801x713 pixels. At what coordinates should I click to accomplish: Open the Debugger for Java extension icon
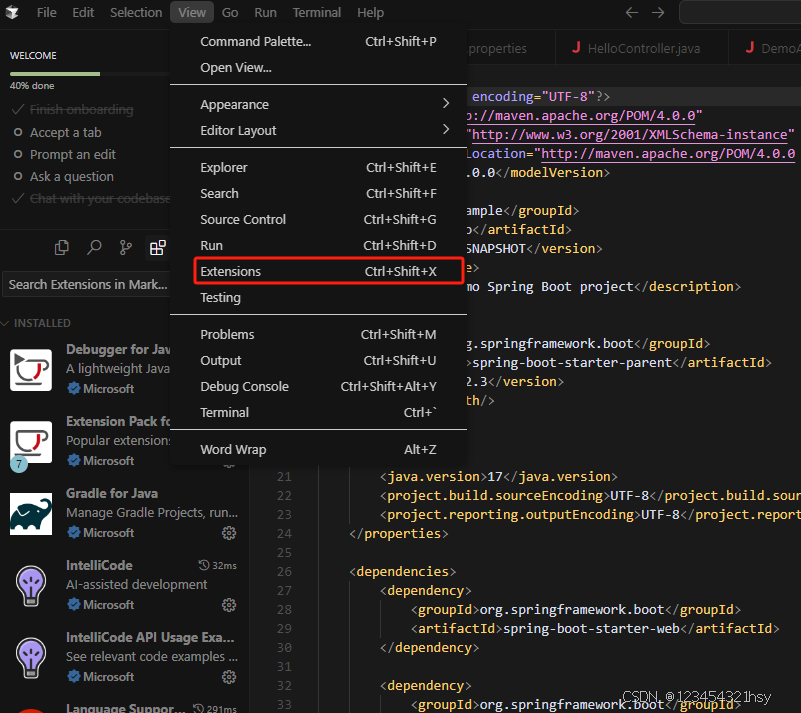(31, 370)
